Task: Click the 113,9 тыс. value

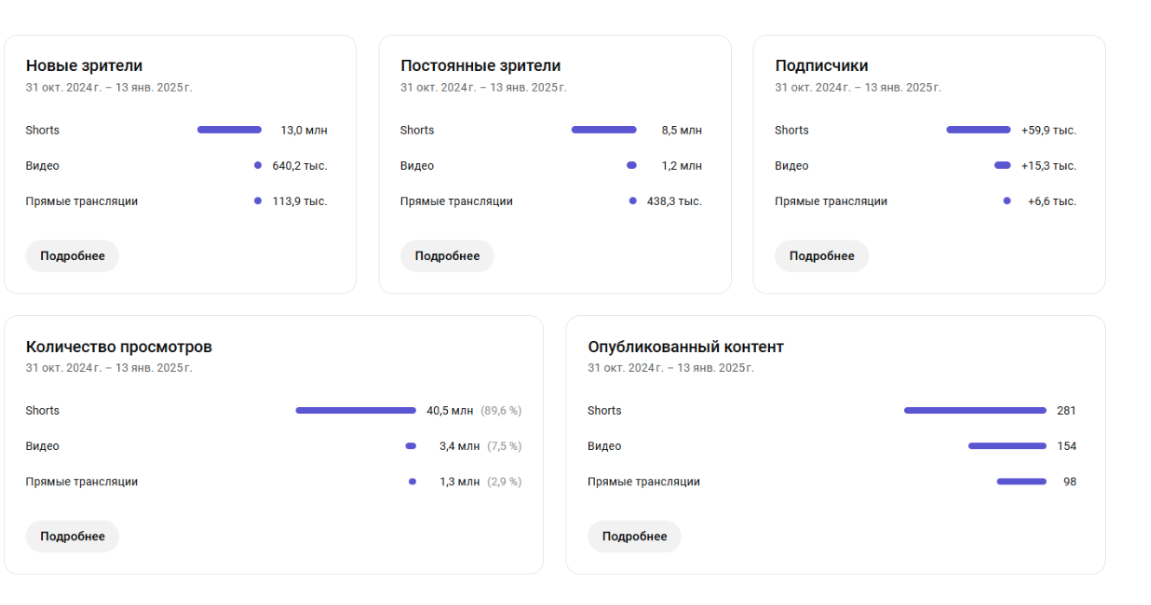Action: click(x=299, y=200)
